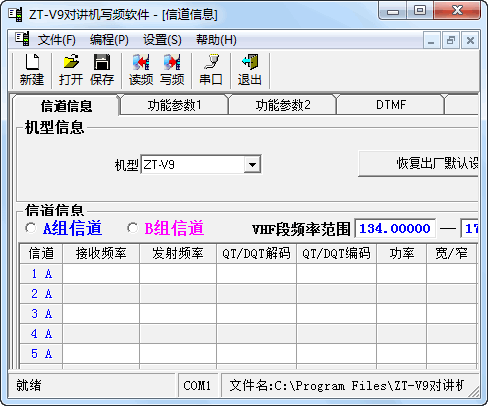Click the 发射频率 column header
This screenshot has height=406, width=488.
(178, 253)
